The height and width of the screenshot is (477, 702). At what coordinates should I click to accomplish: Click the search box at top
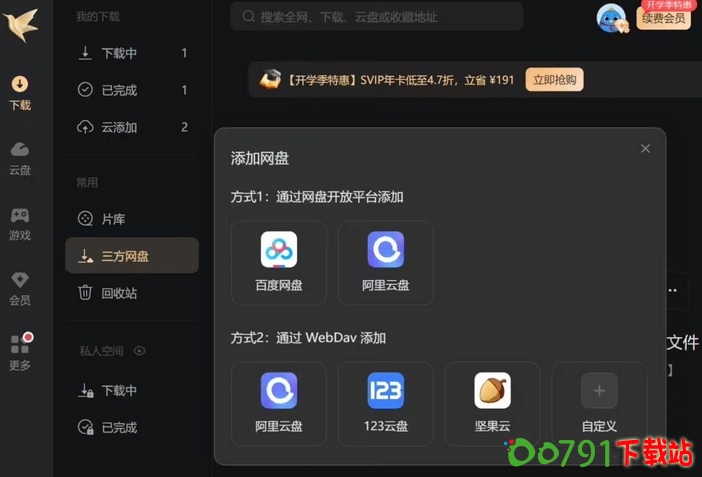tap(377, 17)
